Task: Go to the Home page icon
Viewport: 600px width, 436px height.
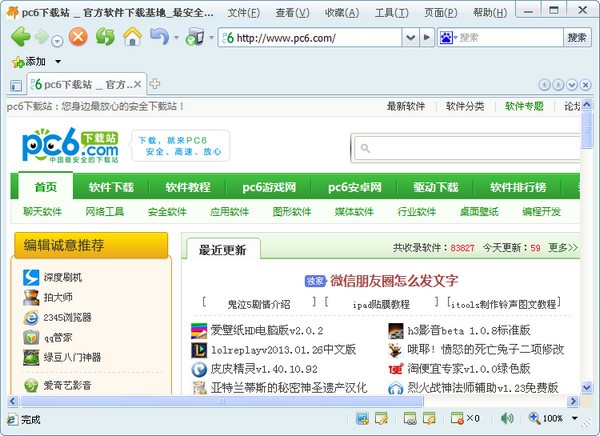Action: coord(132,37)
